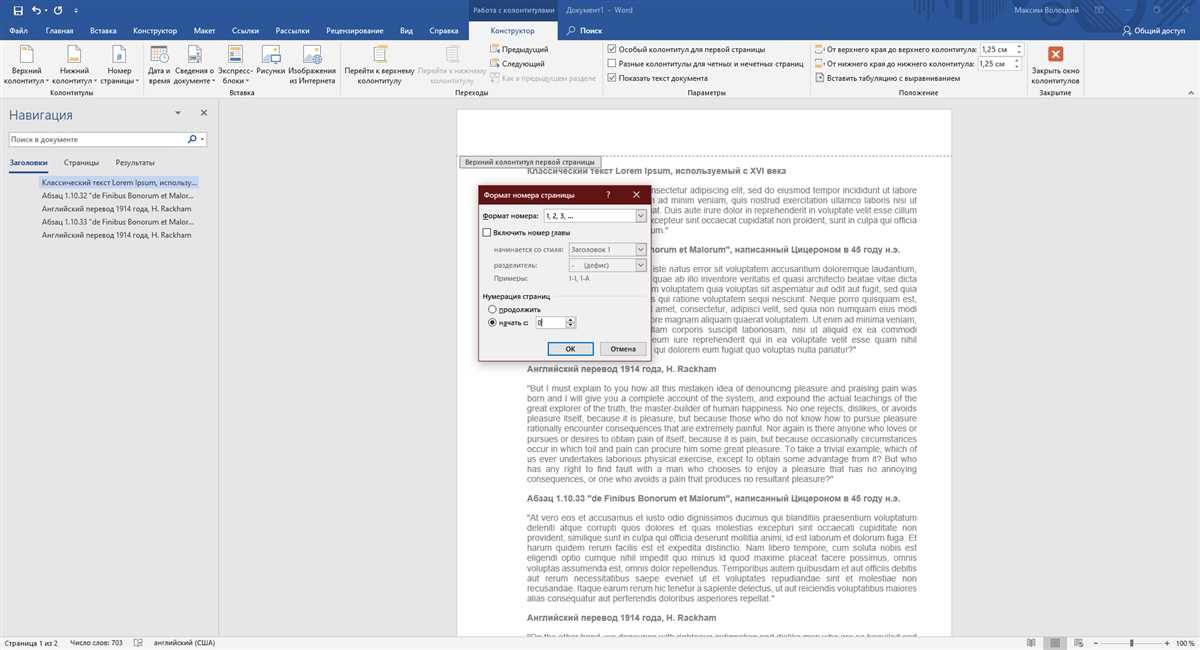Increase top header distance spinner
This screenshot has height=650, width=1200.
(1021, 46)
